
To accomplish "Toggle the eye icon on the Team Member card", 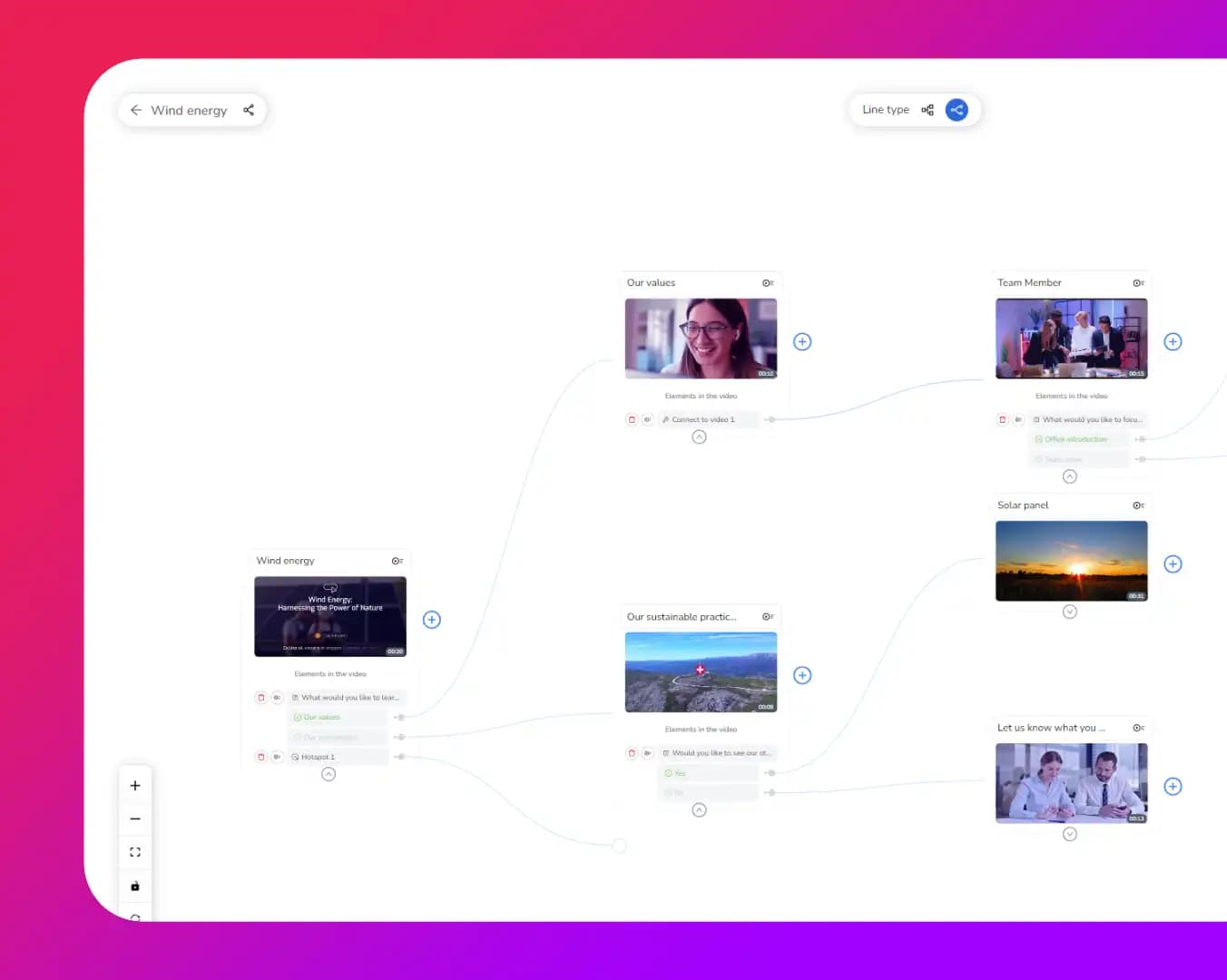I will pos(1138,282).
